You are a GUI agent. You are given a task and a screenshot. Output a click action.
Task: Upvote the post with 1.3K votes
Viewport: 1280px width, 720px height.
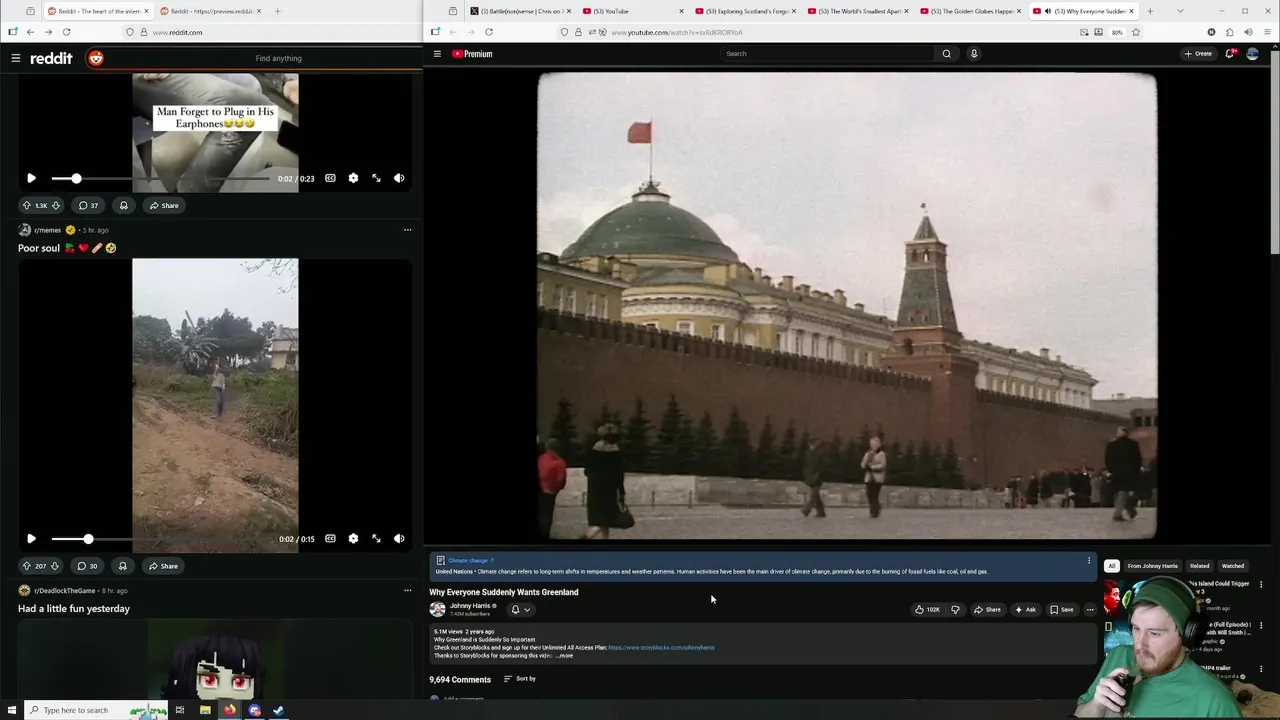tap(27, 205)
